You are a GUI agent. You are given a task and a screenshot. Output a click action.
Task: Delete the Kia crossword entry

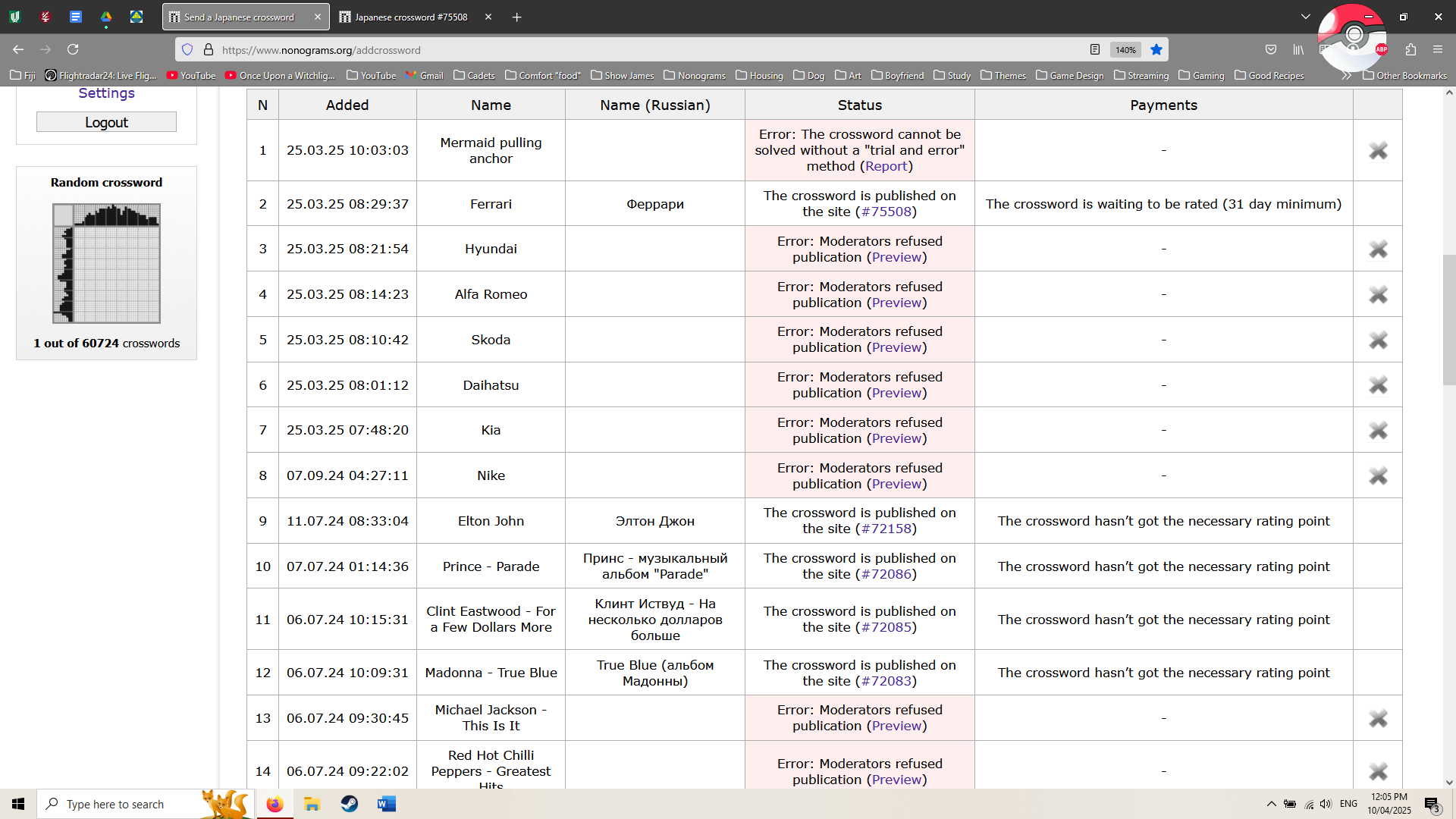1378,431
